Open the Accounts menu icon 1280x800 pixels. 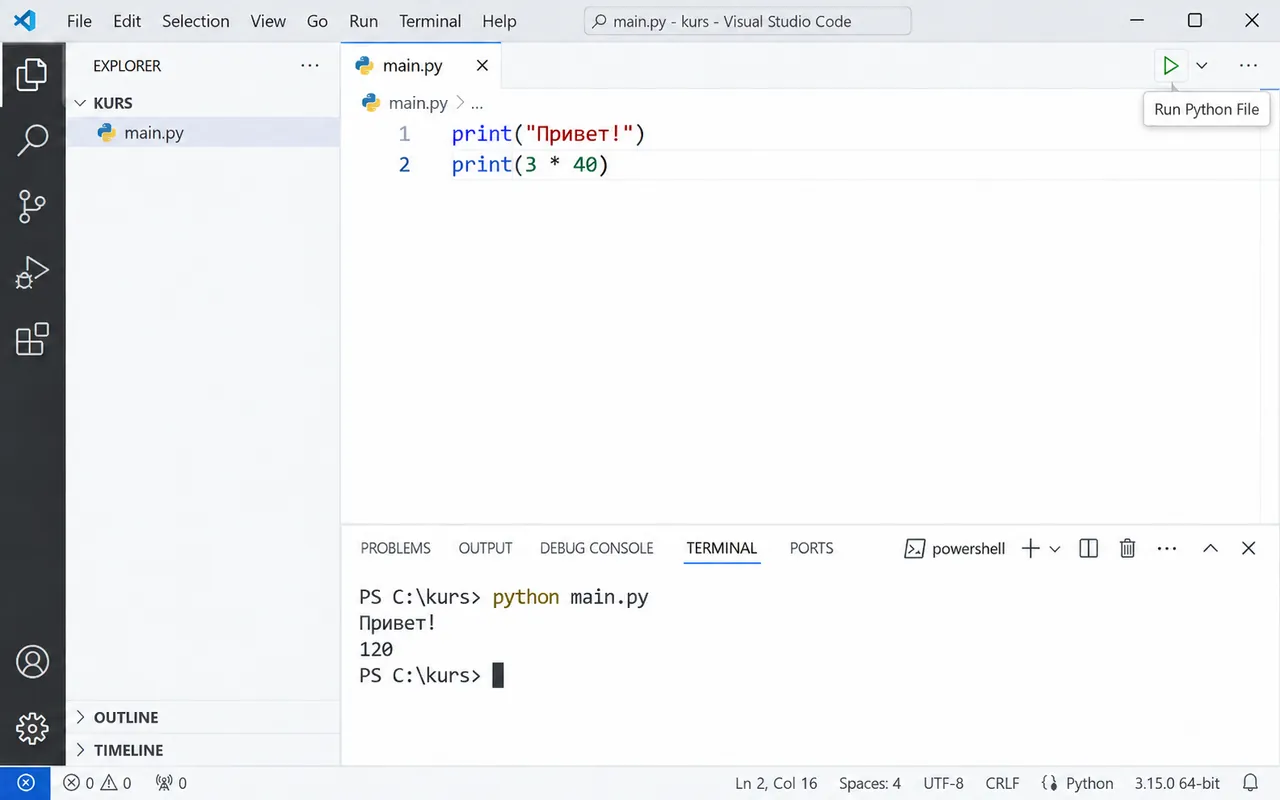[32, 662]
